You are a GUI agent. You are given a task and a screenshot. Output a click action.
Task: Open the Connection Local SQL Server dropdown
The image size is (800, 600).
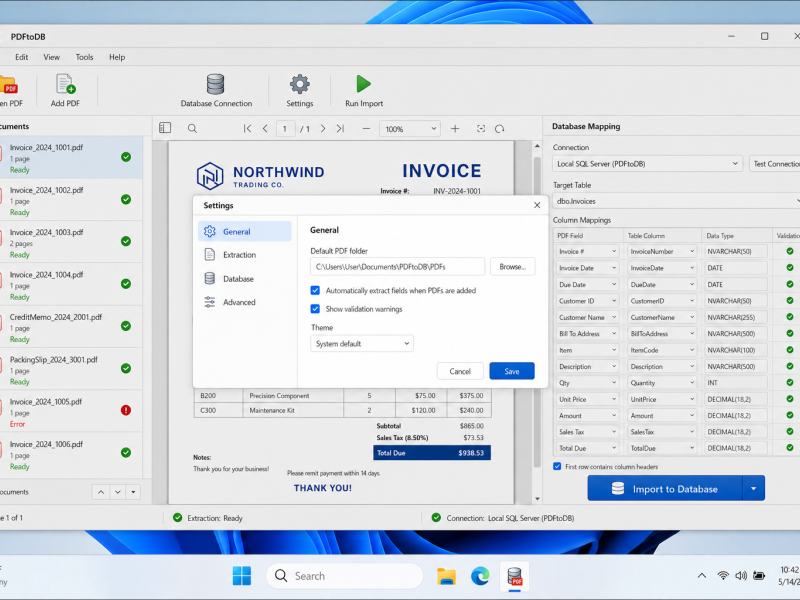pyautogui.click(x=646, y=164)
